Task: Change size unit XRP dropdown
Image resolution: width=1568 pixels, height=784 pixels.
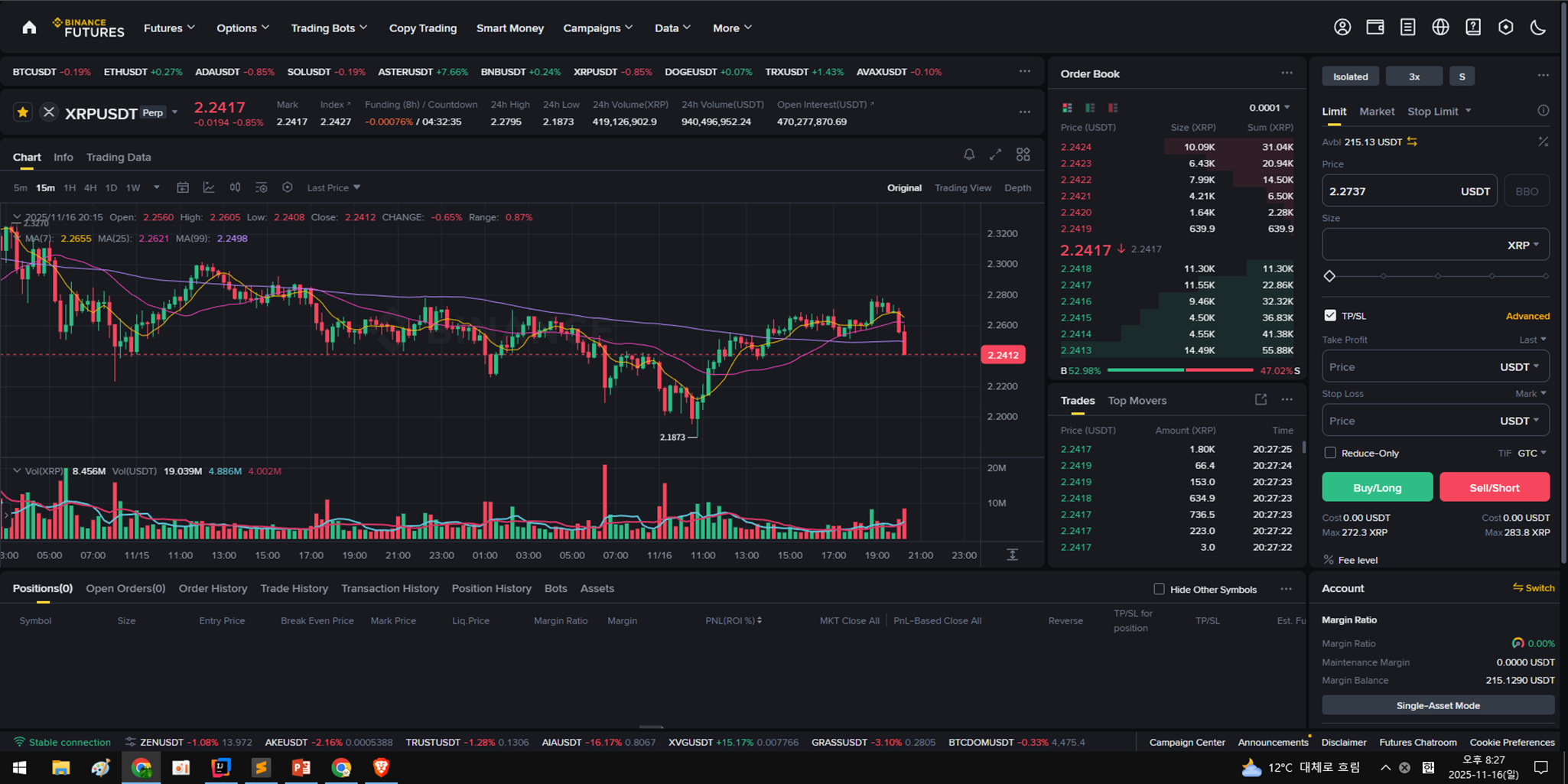Action: (1523, 245)
